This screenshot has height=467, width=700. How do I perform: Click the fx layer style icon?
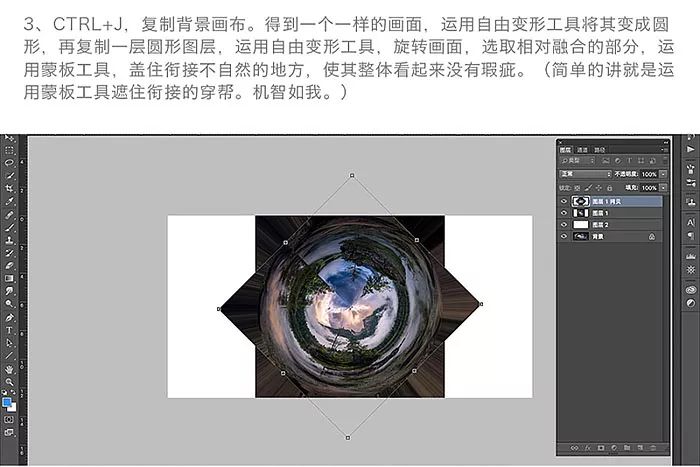pos(587,447)
